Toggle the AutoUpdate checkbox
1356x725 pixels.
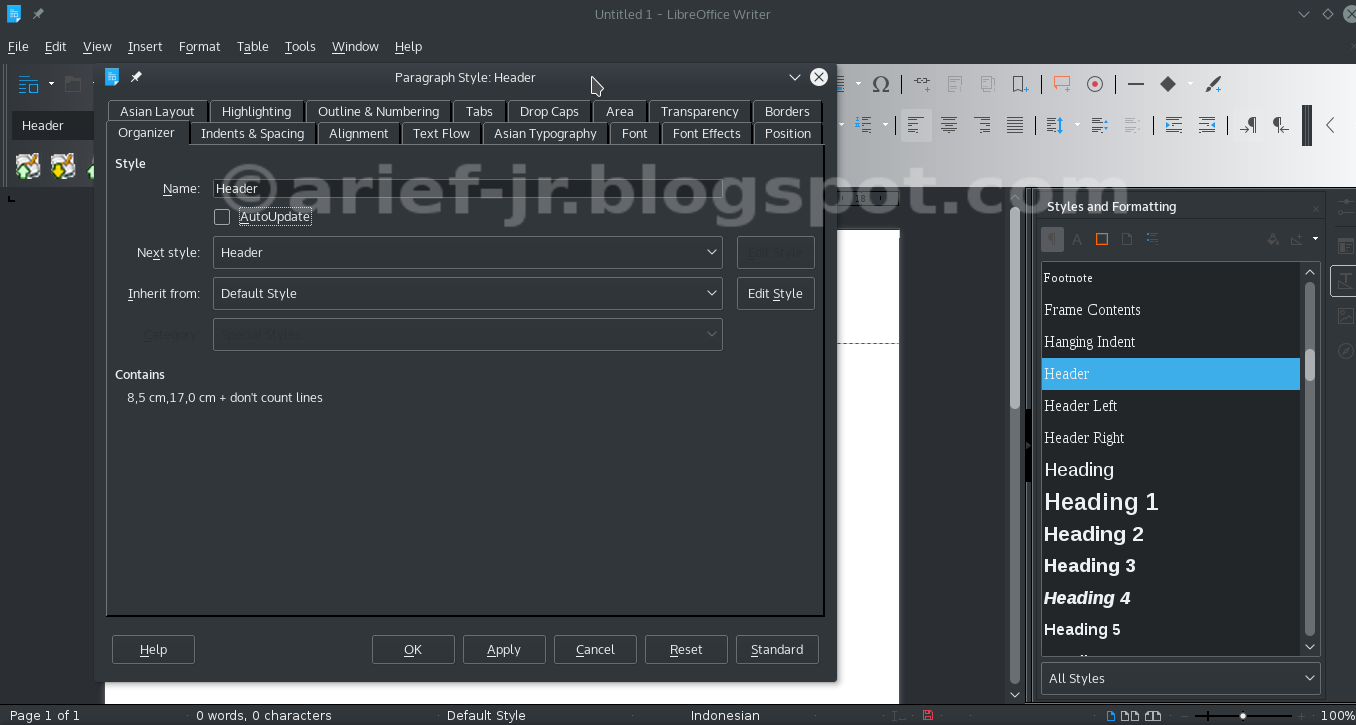(x=222, y=217)
